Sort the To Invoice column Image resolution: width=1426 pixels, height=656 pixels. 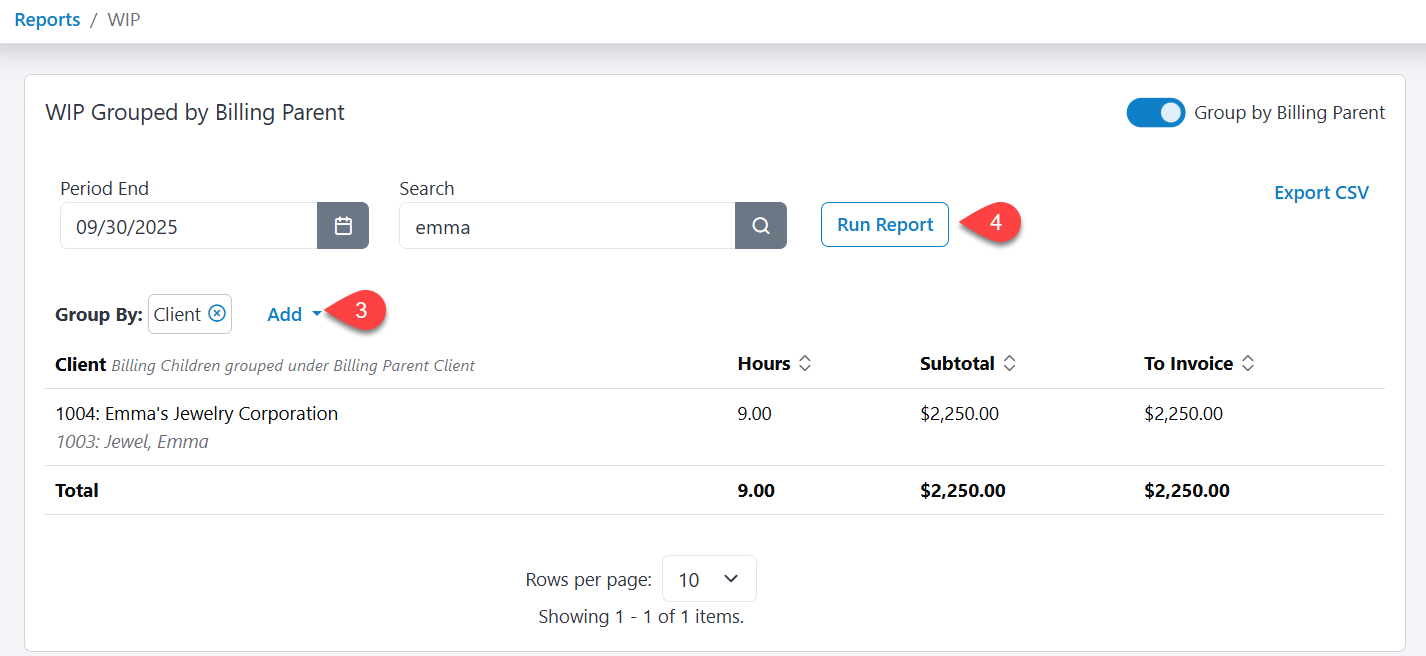pyautogui.click(x=1247, y=363)
